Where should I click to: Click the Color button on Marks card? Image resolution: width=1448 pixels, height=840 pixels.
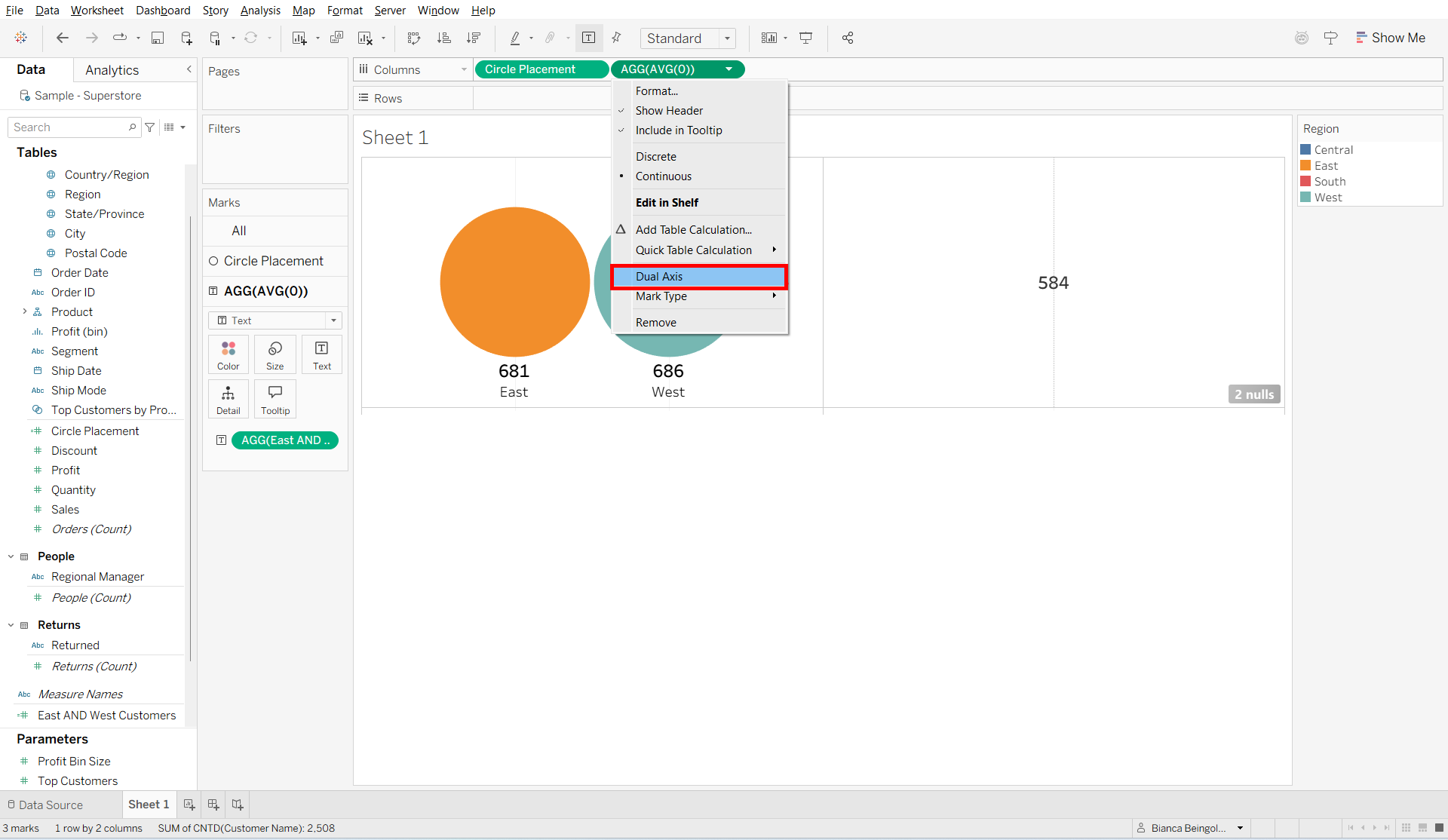229,354
